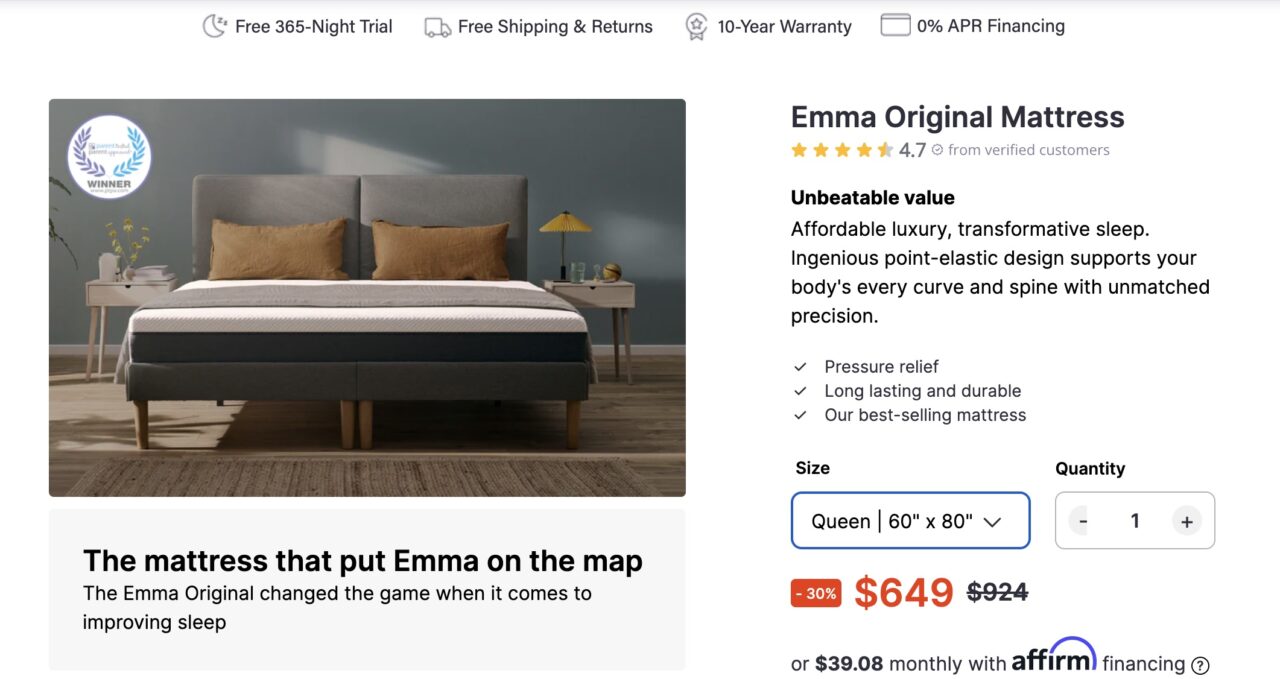Click the Our best-selling mattress checkmark

point(800,415)
